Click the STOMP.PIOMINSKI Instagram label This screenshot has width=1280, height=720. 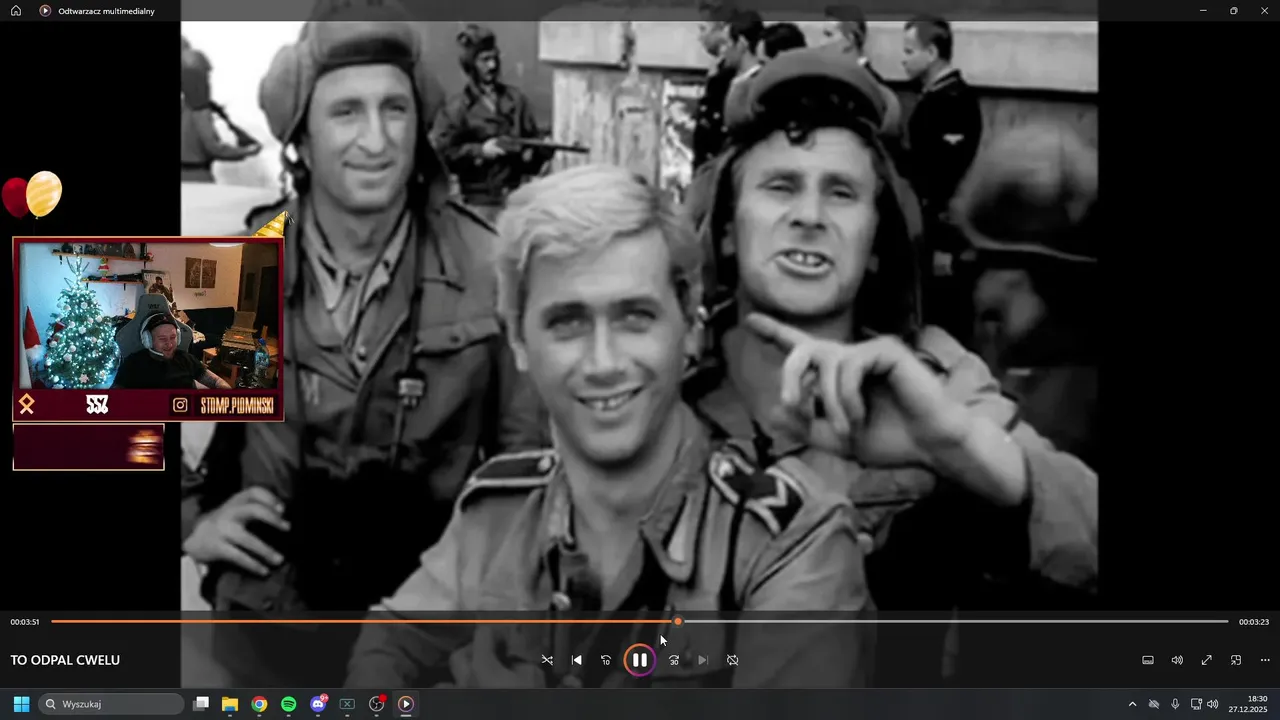pyautogui.click(x=237, y=405)
